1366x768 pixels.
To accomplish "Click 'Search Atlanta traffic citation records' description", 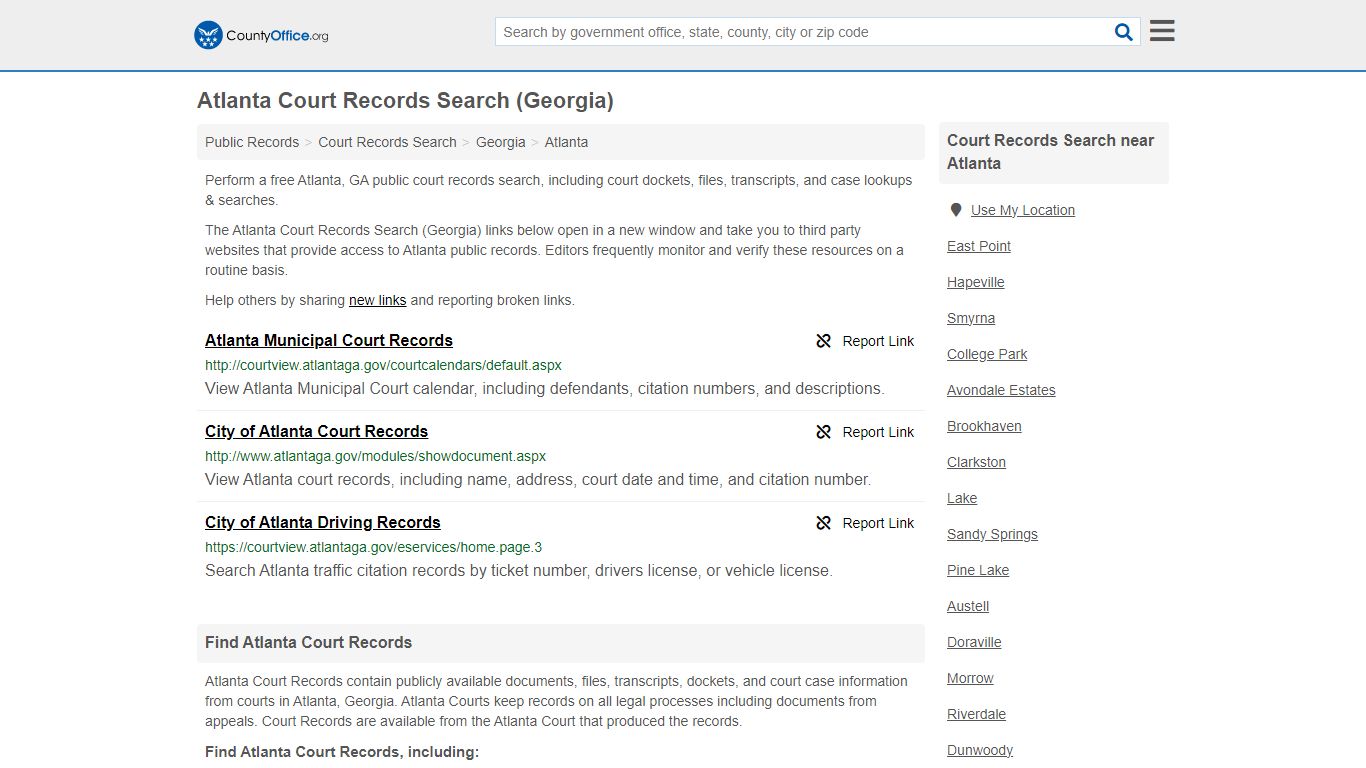I will 518,570.
